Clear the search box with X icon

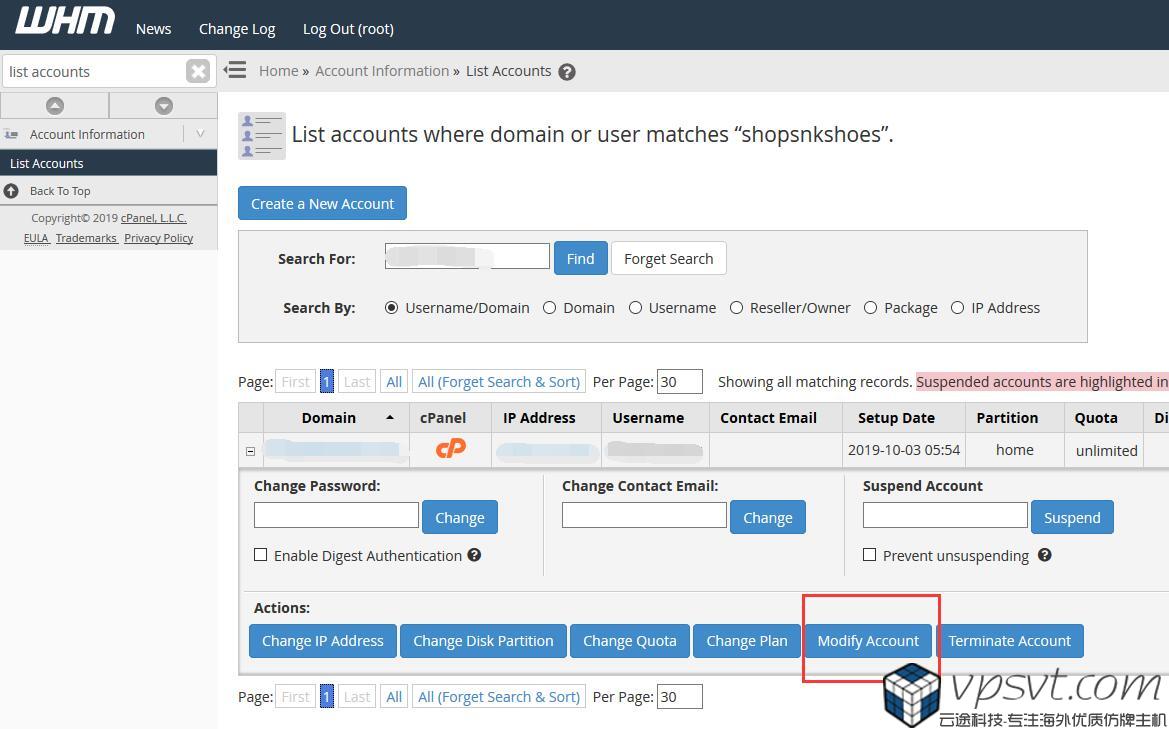198,71
